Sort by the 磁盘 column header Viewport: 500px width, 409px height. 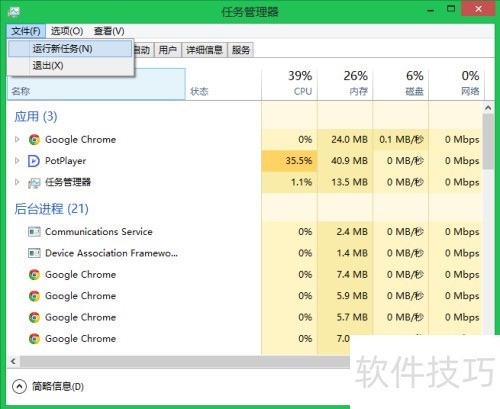[x=401, y=84]
